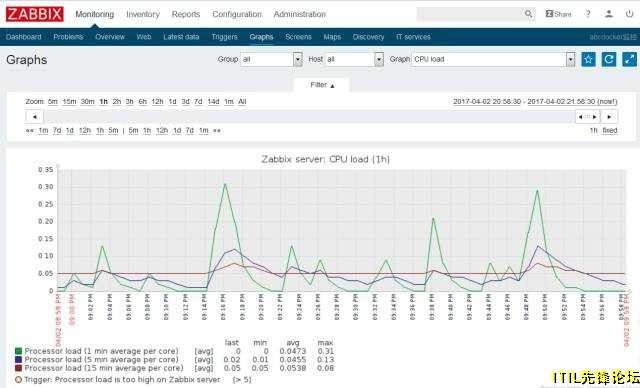Click the start date 2017-04-02 20:58:30

pos(487,102)
